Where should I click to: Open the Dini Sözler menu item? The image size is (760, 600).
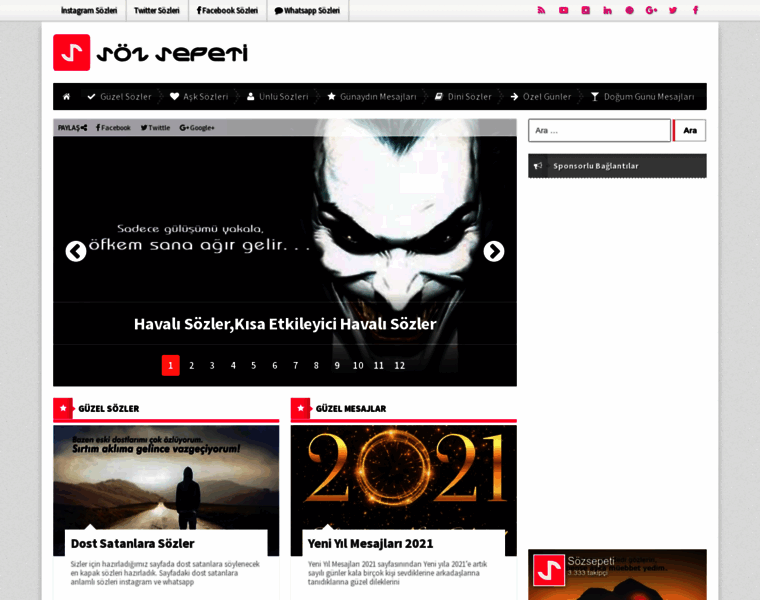pos(463,97)
